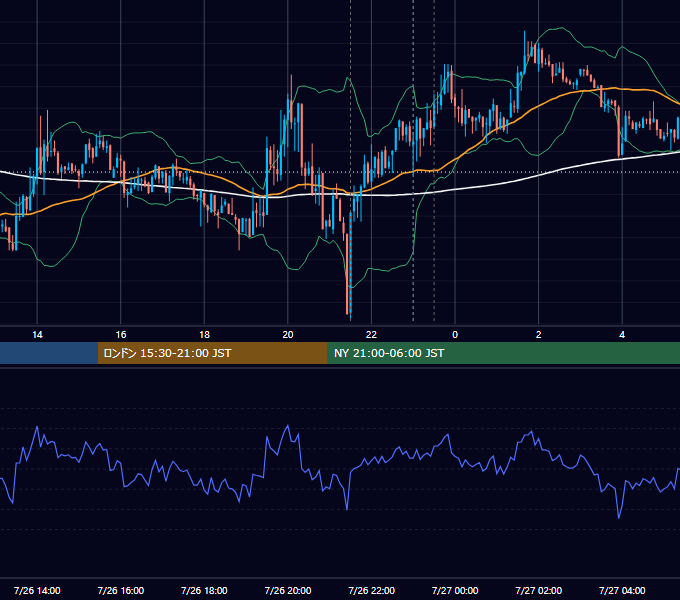Click the blue session bar before the ロンドン session
The height and width of the screenshot is (600, 680).
coord(49,353)
